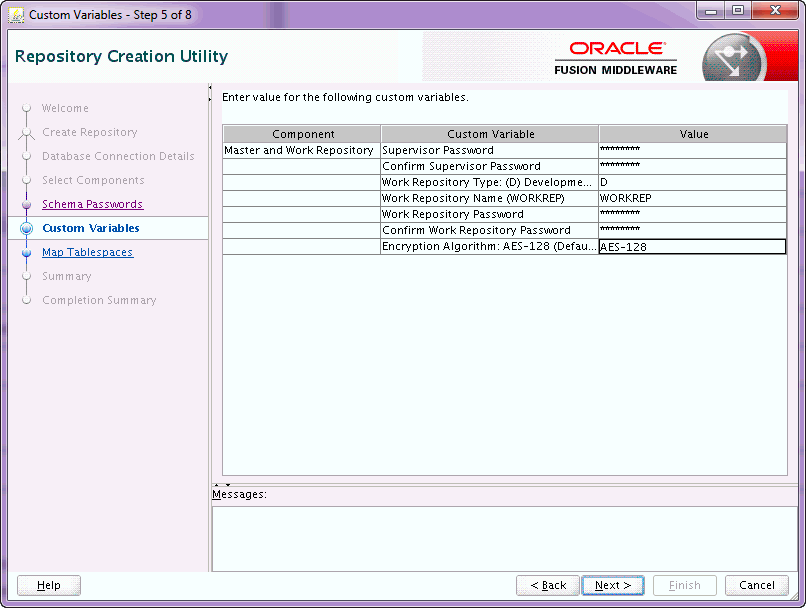
Task: Edit the AES-128 encryption algorithm value
Action: pyautogui.click(x=692, y=247)
